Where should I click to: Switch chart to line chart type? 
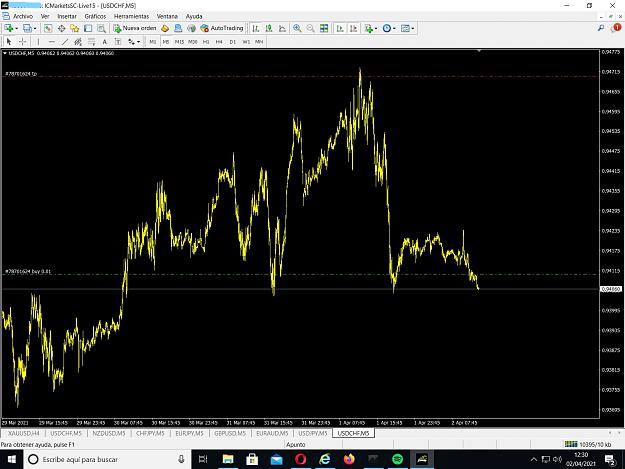(282, 28)
